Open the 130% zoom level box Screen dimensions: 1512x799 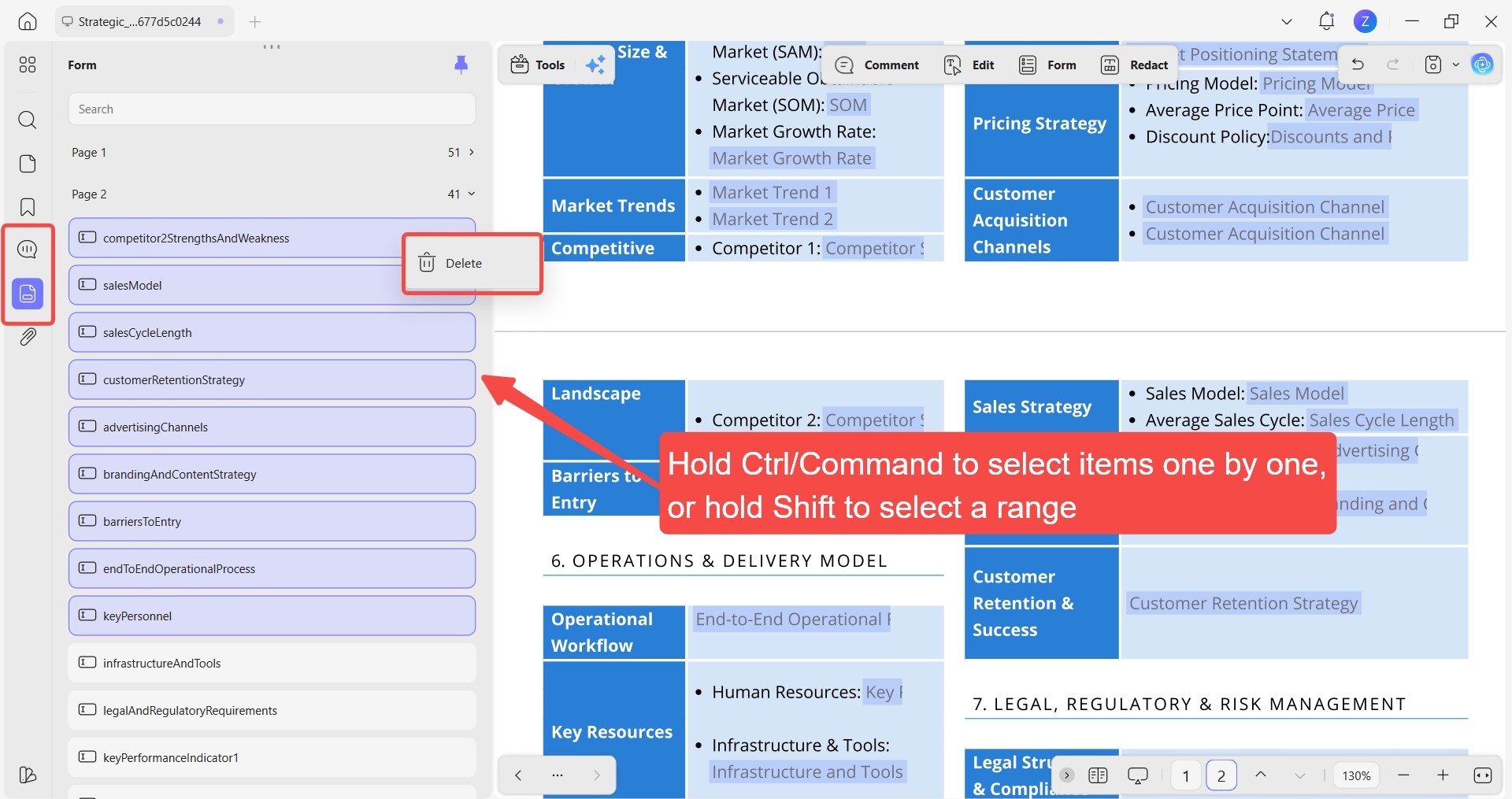[x=1356, y=775]
